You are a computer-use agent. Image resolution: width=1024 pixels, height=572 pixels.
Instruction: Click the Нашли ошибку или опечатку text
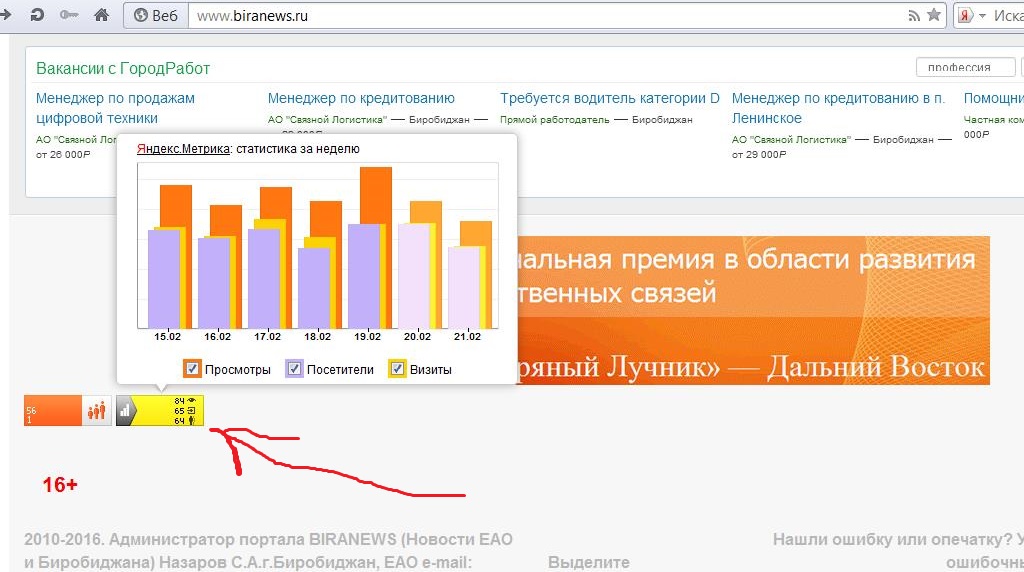[892, 539]
